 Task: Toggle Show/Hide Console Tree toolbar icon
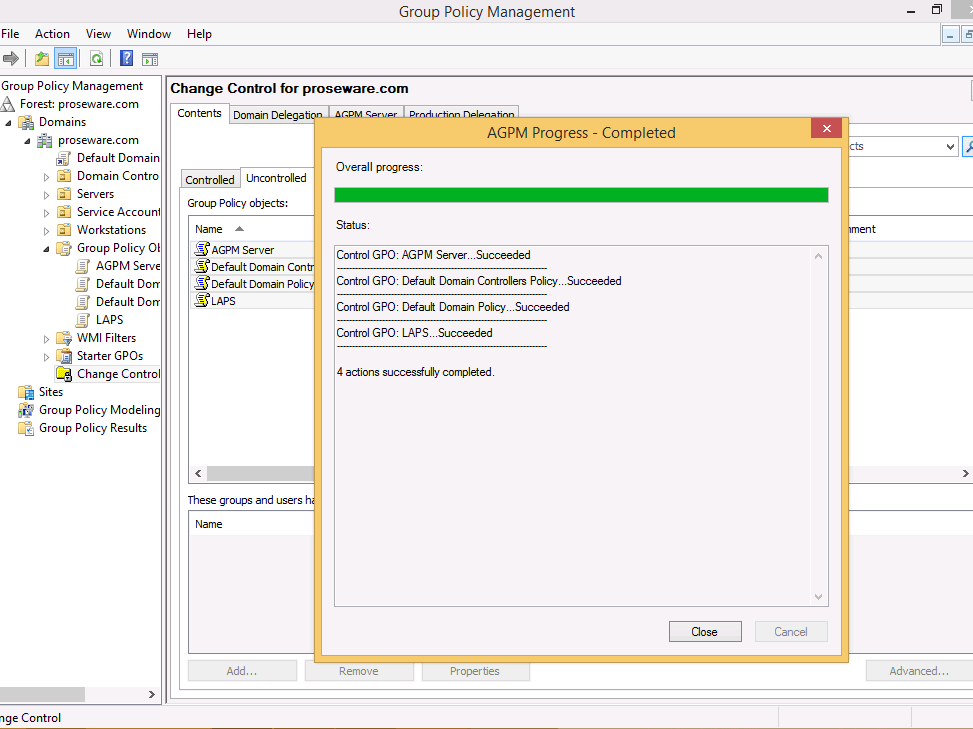tap(66, 59)
